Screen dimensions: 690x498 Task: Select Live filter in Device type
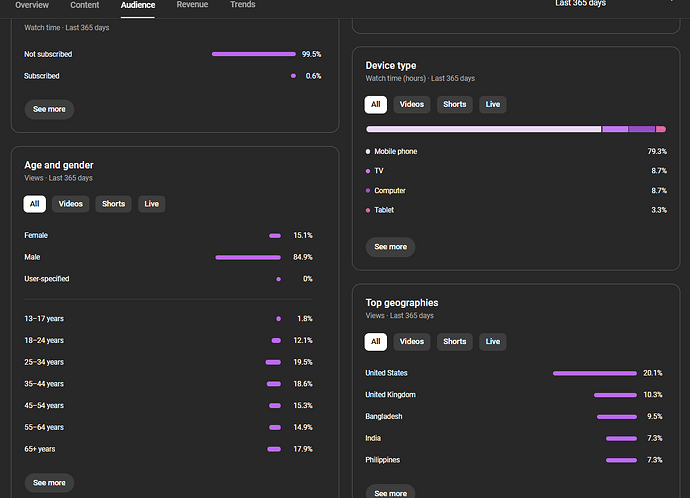492,105
